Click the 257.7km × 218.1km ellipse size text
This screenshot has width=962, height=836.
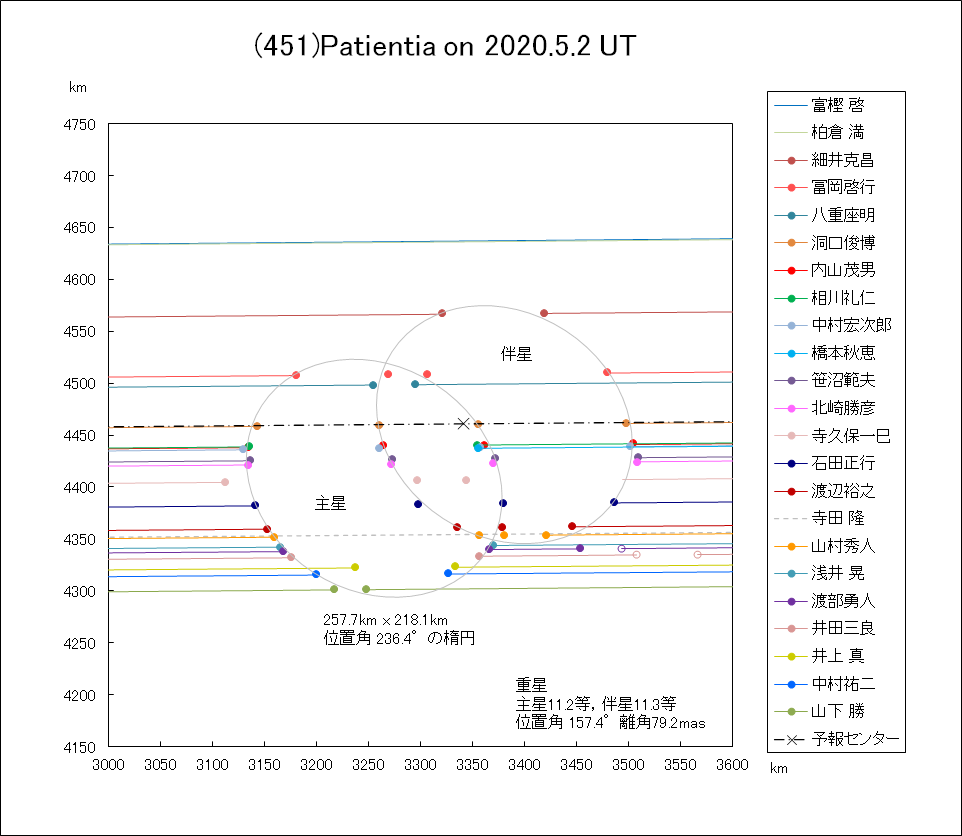coord(385,620)
